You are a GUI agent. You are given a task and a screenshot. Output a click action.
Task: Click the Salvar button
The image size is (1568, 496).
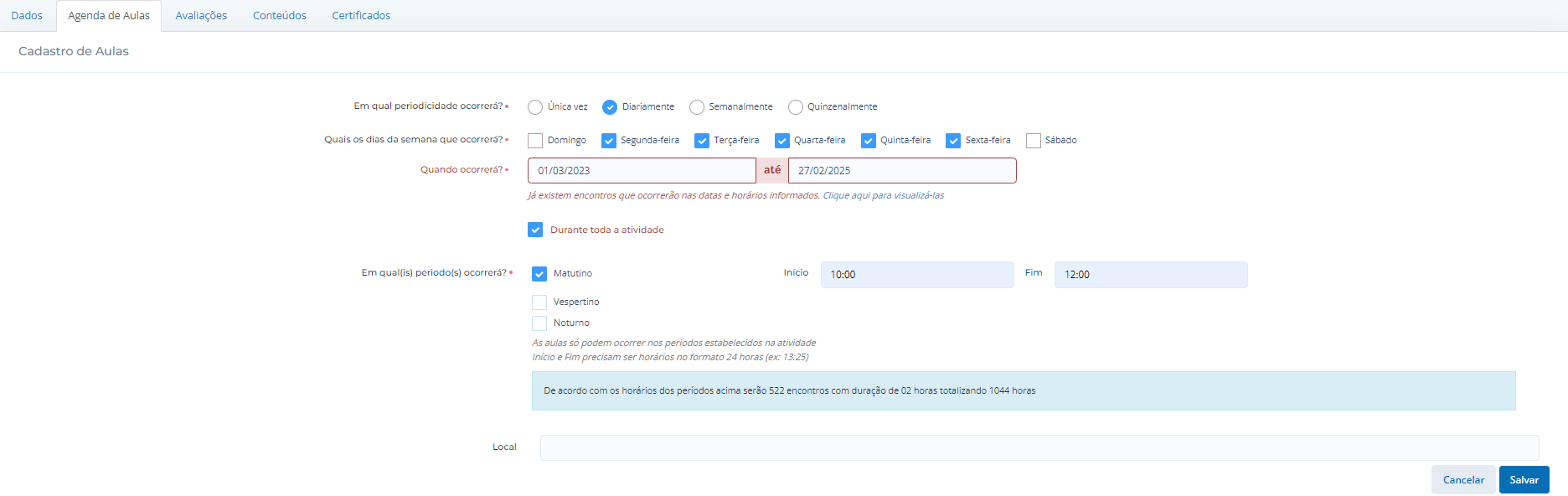click(1524, 480)
